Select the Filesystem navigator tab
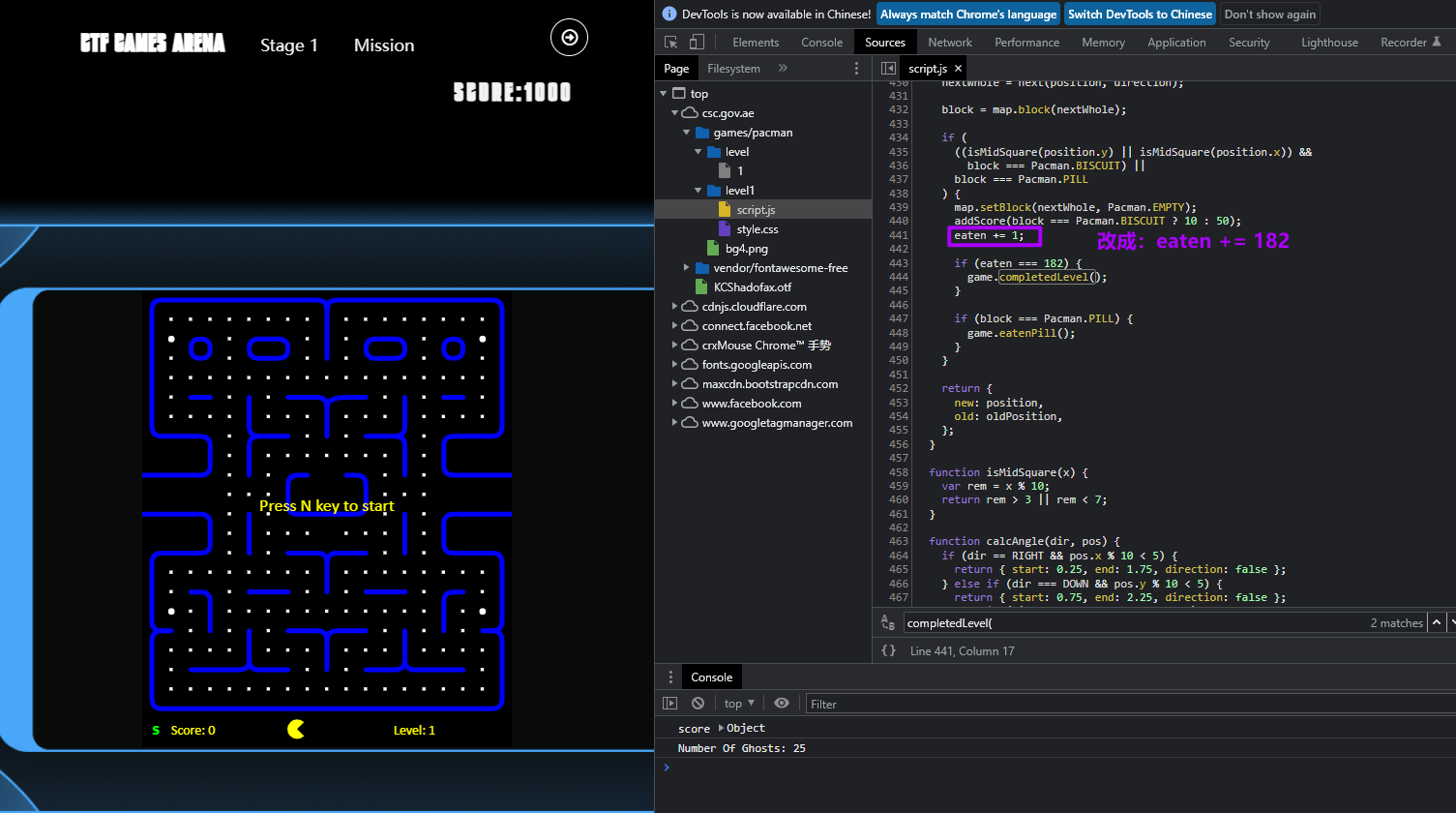This screenshot has width=1456, height=813. (733, 69)
